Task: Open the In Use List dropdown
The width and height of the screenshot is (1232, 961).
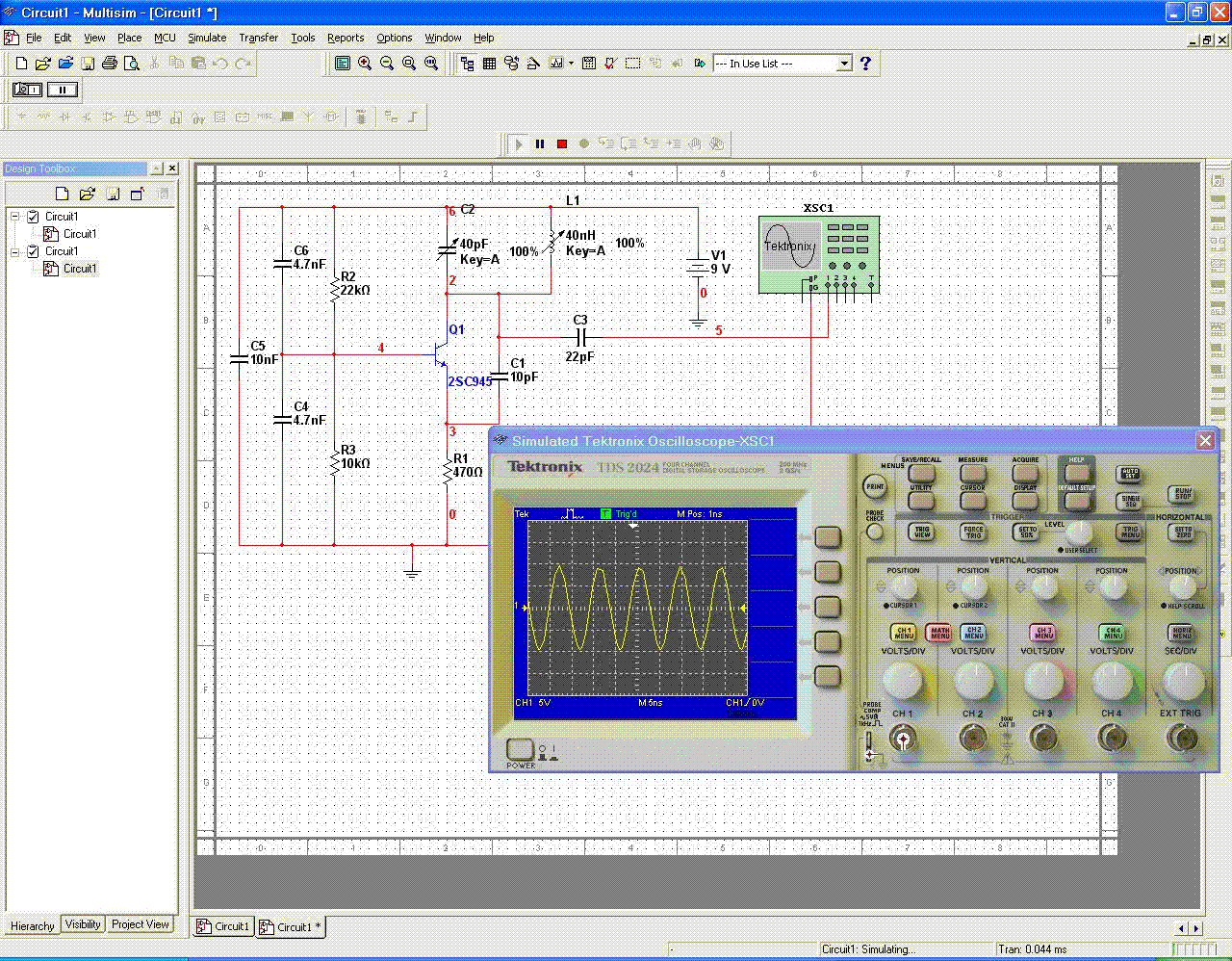Action: pos(844,64)
